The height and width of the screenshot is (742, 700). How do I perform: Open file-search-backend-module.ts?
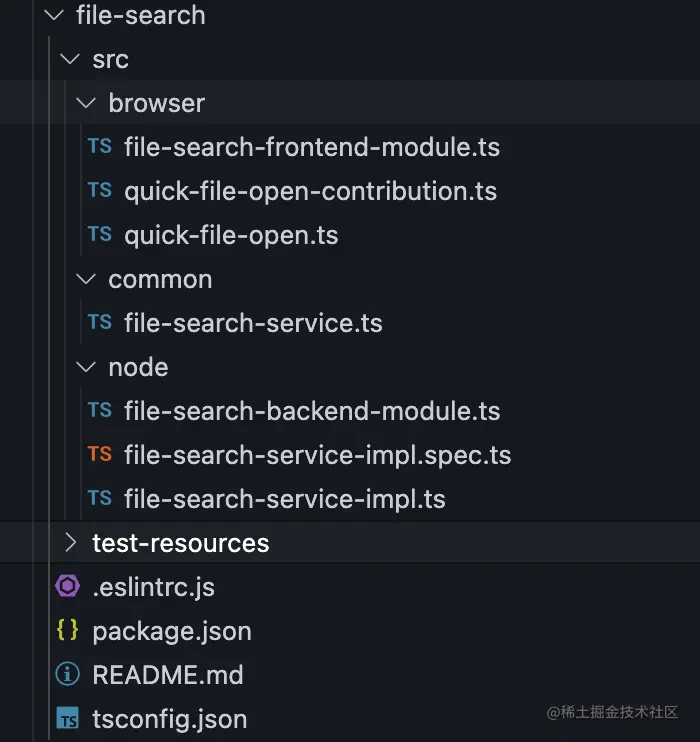click(x=312, y=411)
